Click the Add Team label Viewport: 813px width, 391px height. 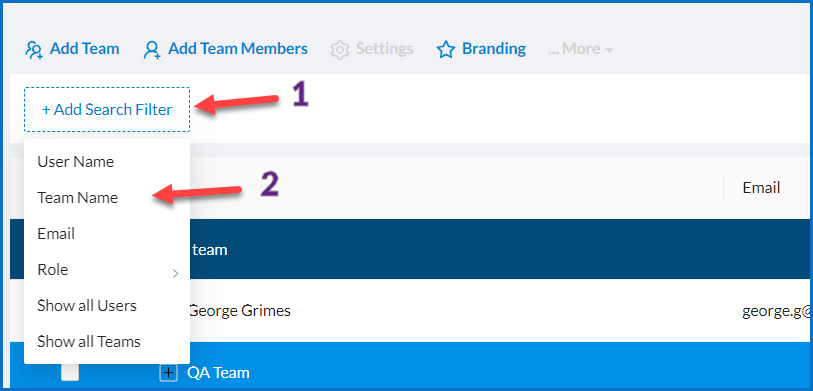click(85, 49)
